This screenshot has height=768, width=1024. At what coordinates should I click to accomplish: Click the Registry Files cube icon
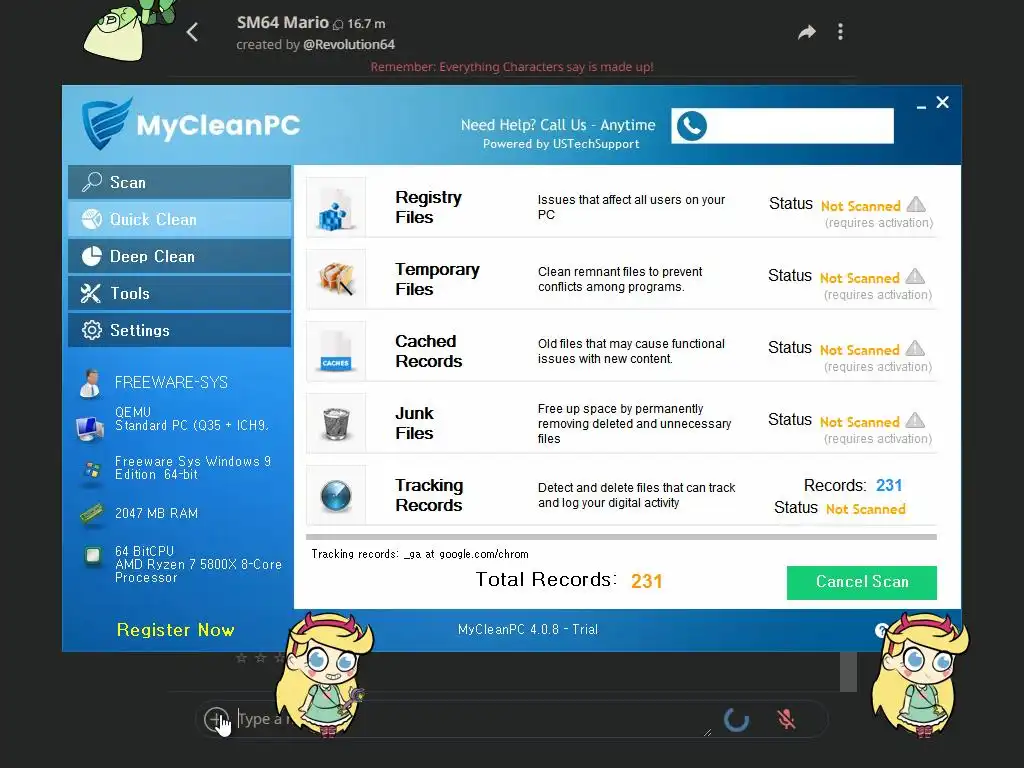(x=336, y=208)
